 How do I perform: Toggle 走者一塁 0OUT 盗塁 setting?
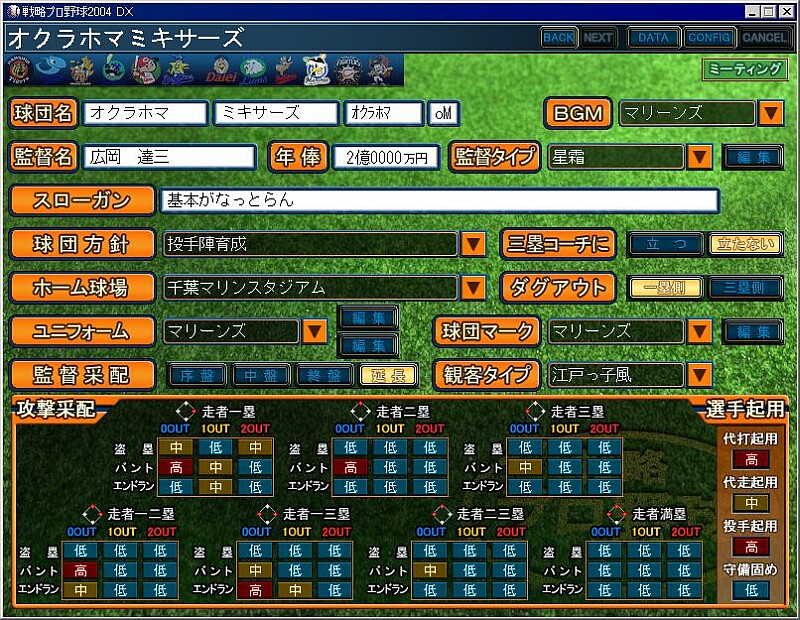click(176, 448)
